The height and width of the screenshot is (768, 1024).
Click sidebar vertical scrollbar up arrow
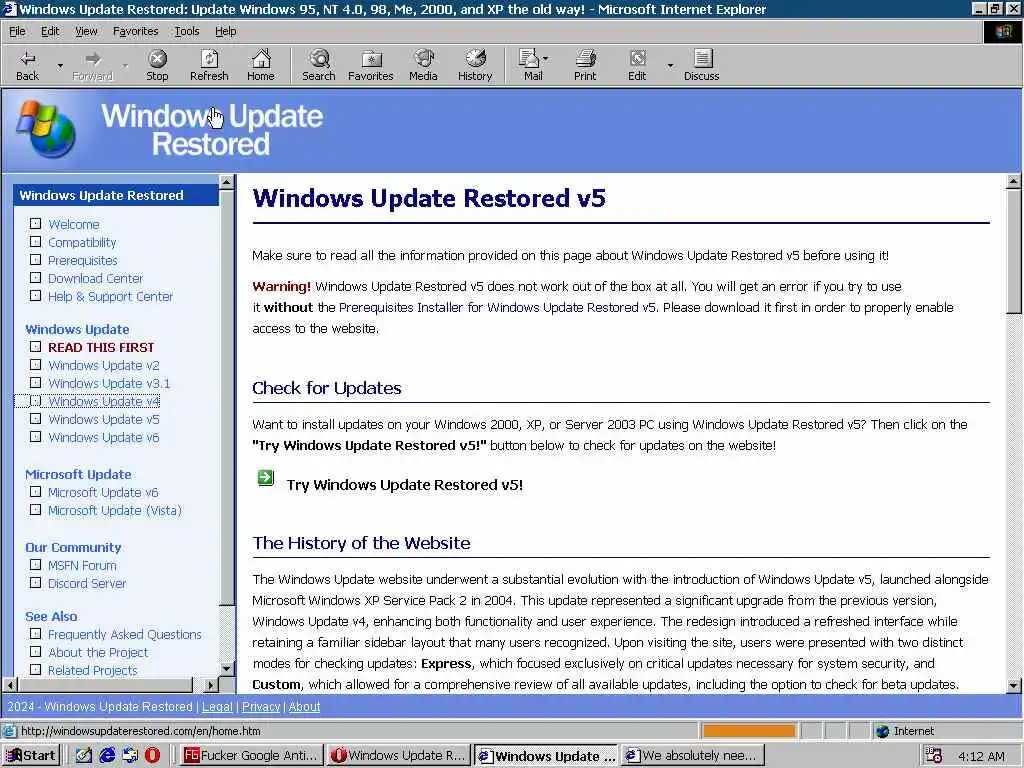[227, 182]
